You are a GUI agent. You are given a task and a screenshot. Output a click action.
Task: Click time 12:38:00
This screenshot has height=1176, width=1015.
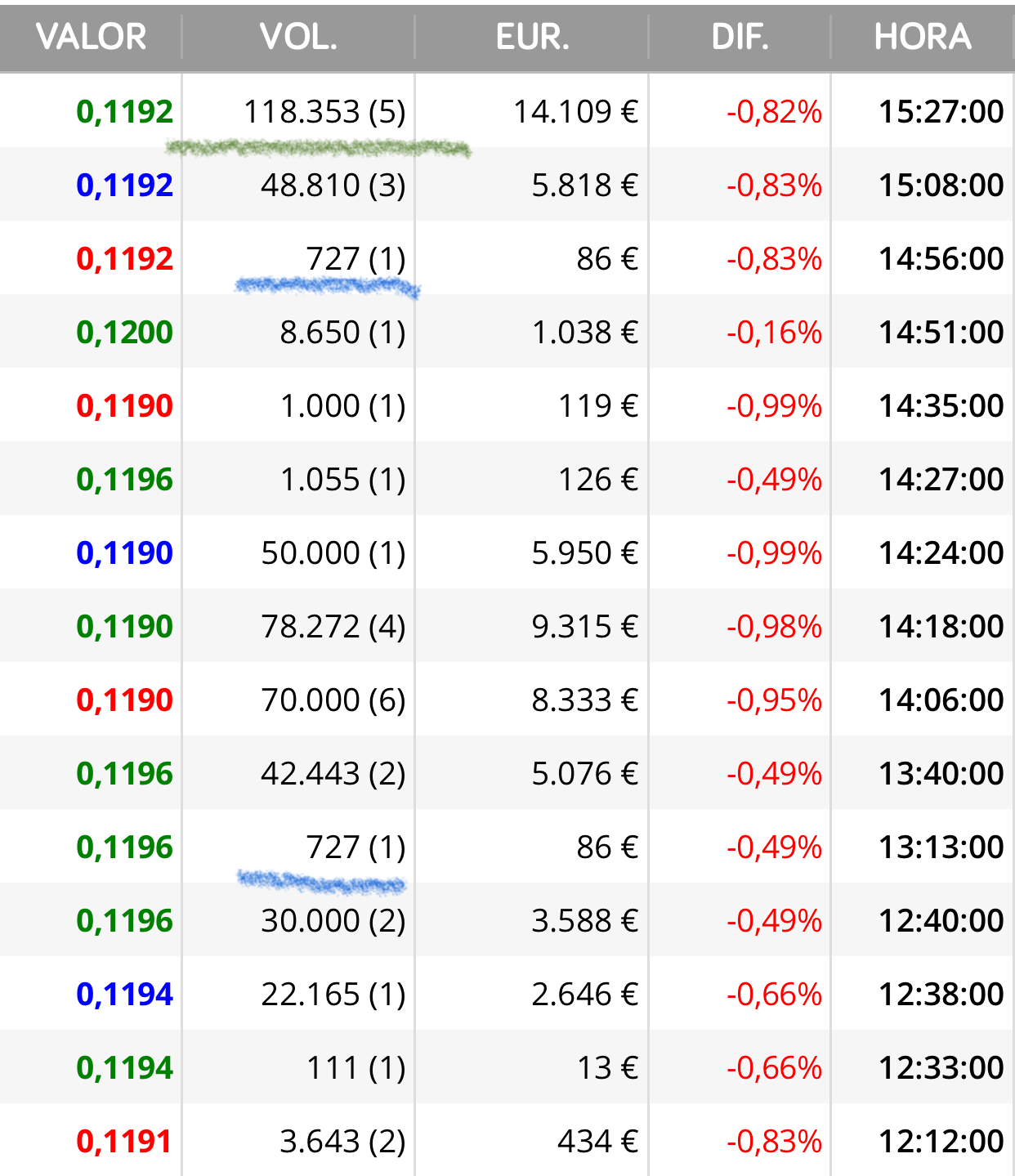pos(941,995)
